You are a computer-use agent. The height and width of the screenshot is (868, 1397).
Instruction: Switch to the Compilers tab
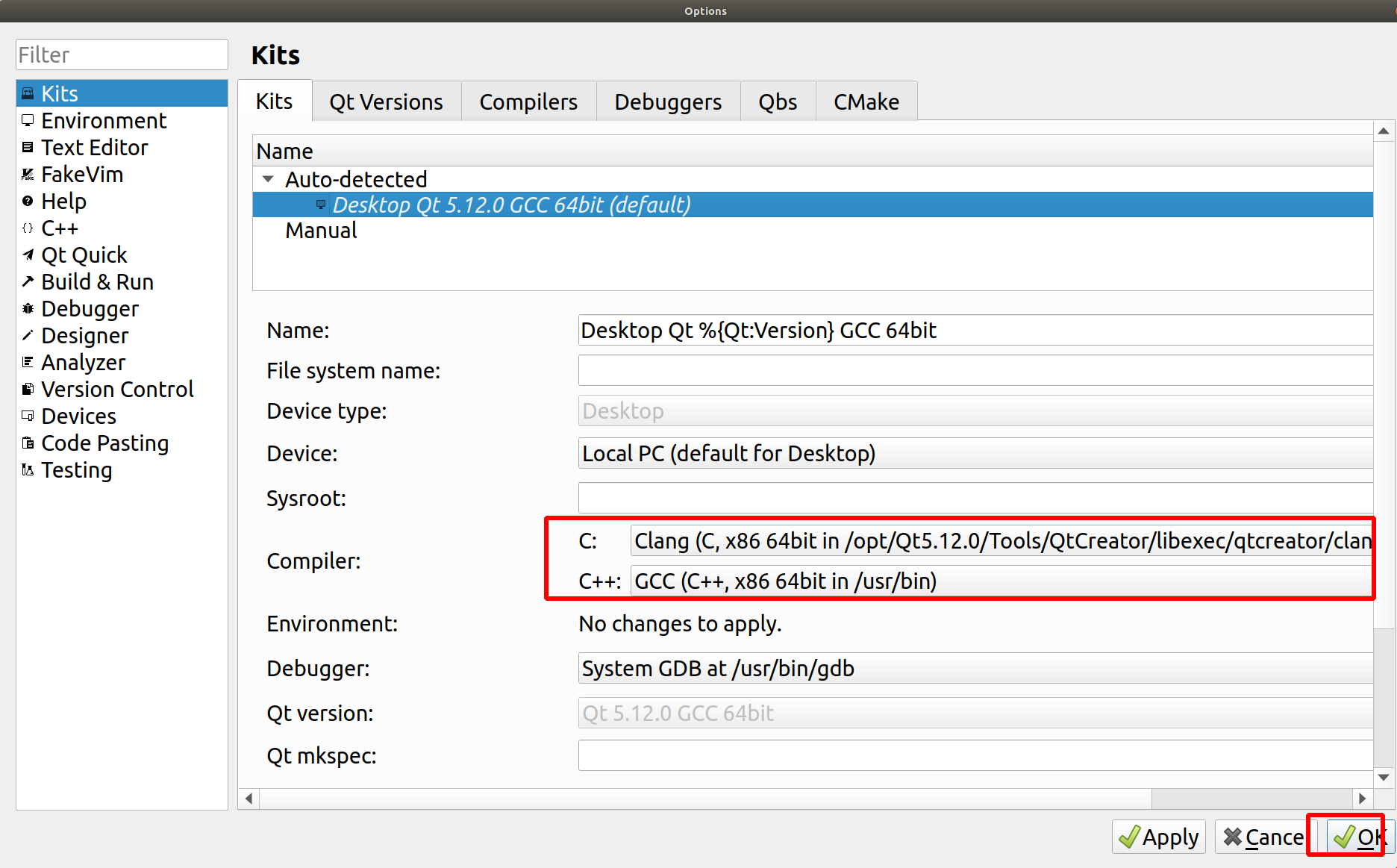[x=528, y=101]
